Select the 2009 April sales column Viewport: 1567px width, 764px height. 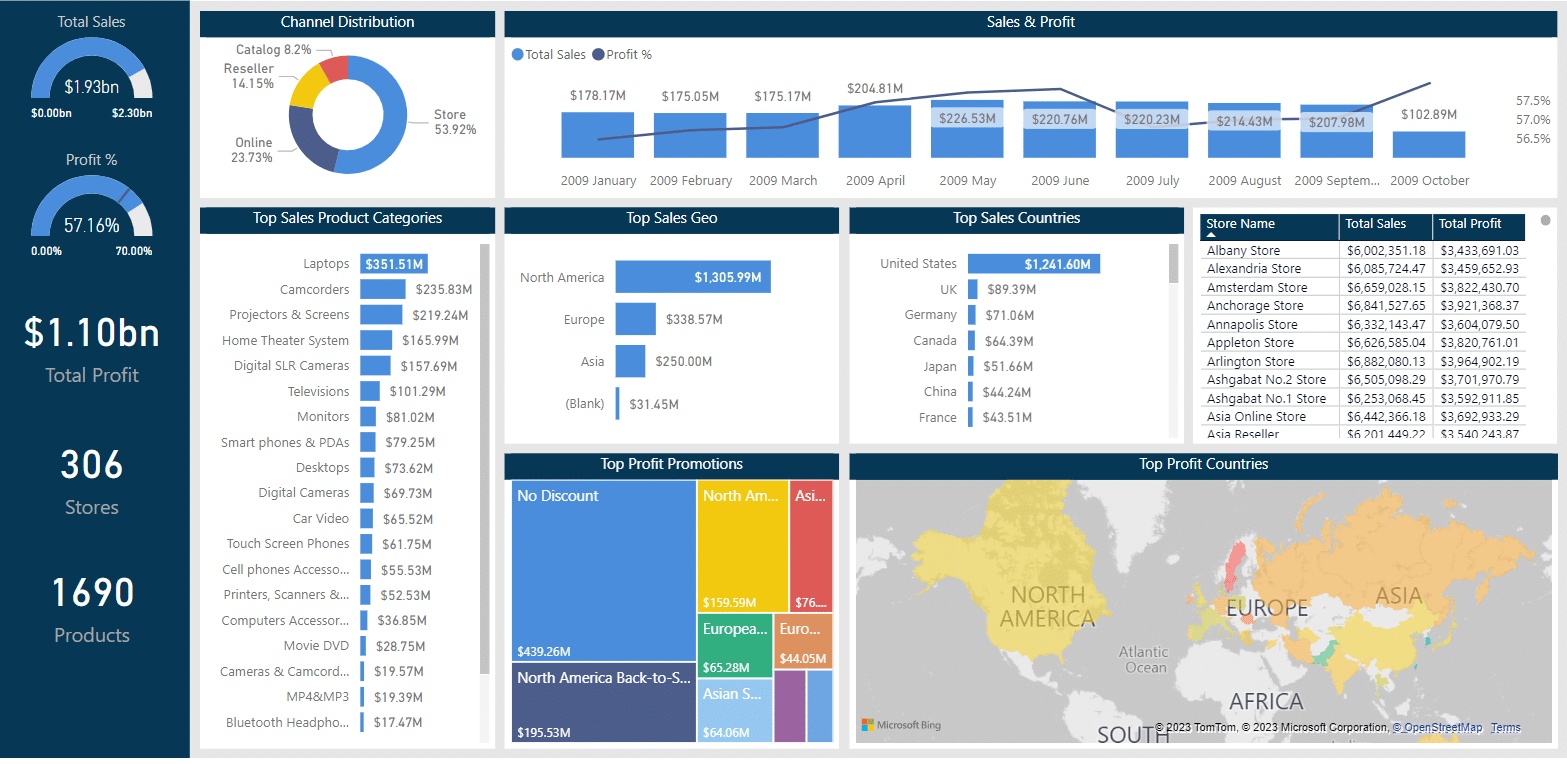coord(874,131)
